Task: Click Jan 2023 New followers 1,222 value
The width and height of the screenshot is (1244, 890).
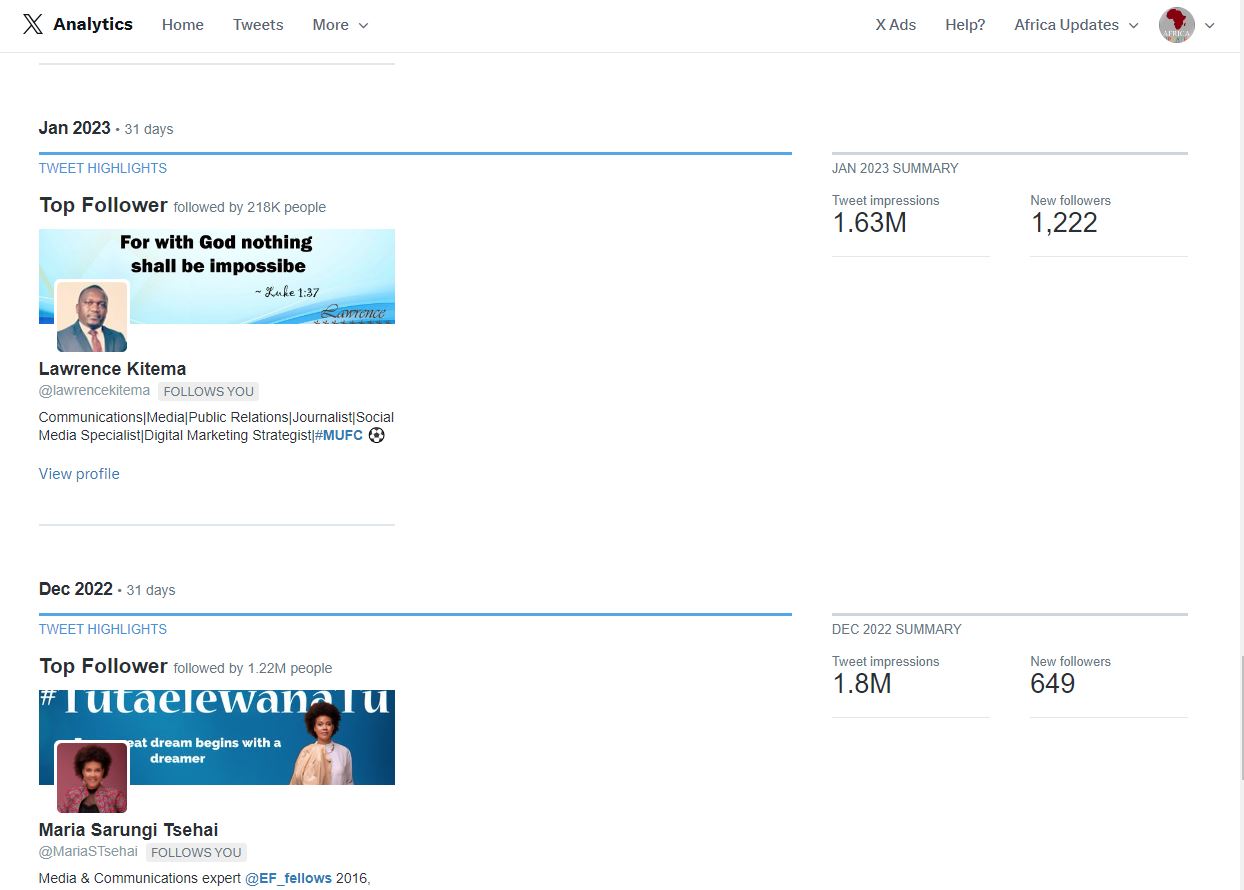Action: [1064, 223]
